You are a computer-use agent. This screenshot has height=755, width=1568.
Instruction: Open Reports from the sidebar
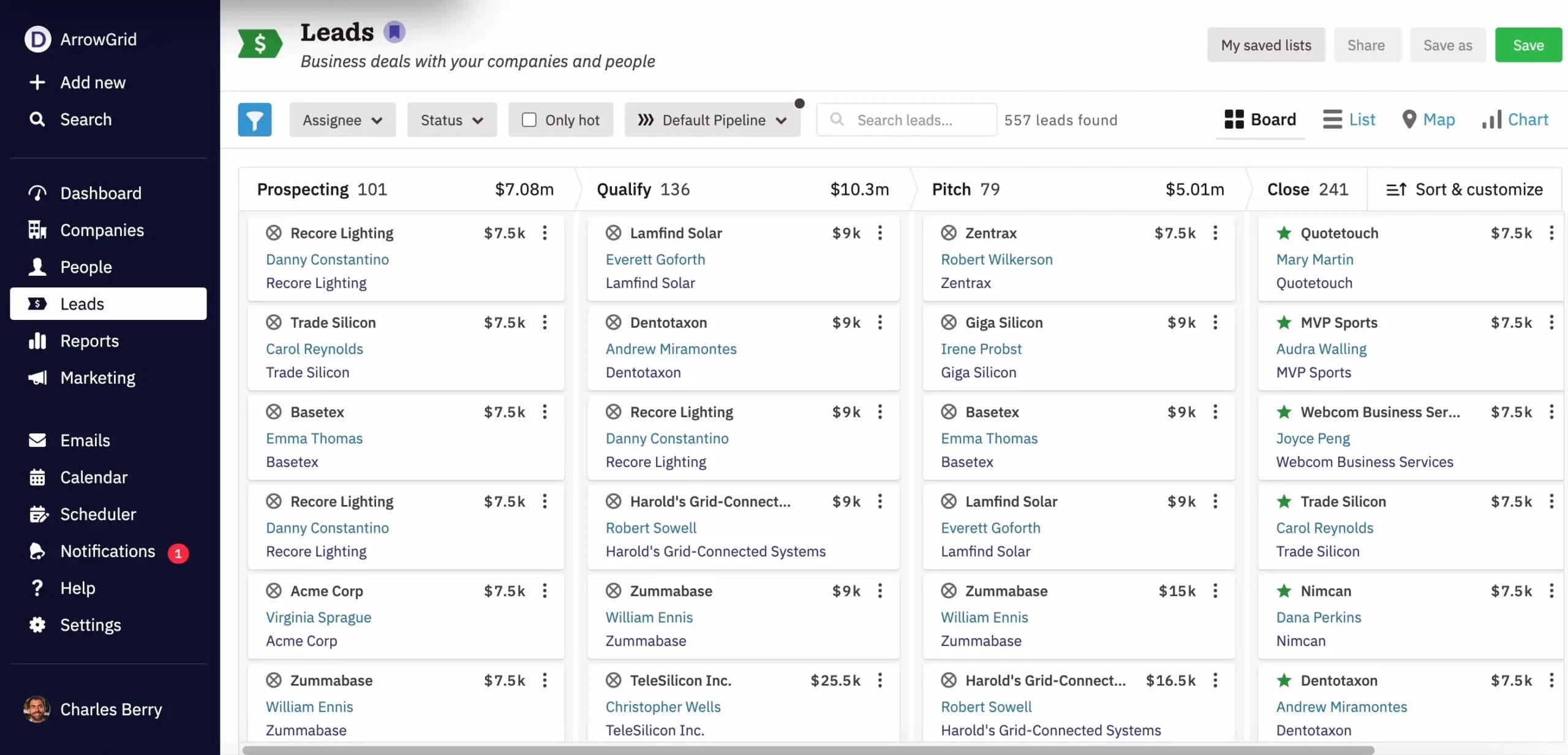(x=89, y=341)
